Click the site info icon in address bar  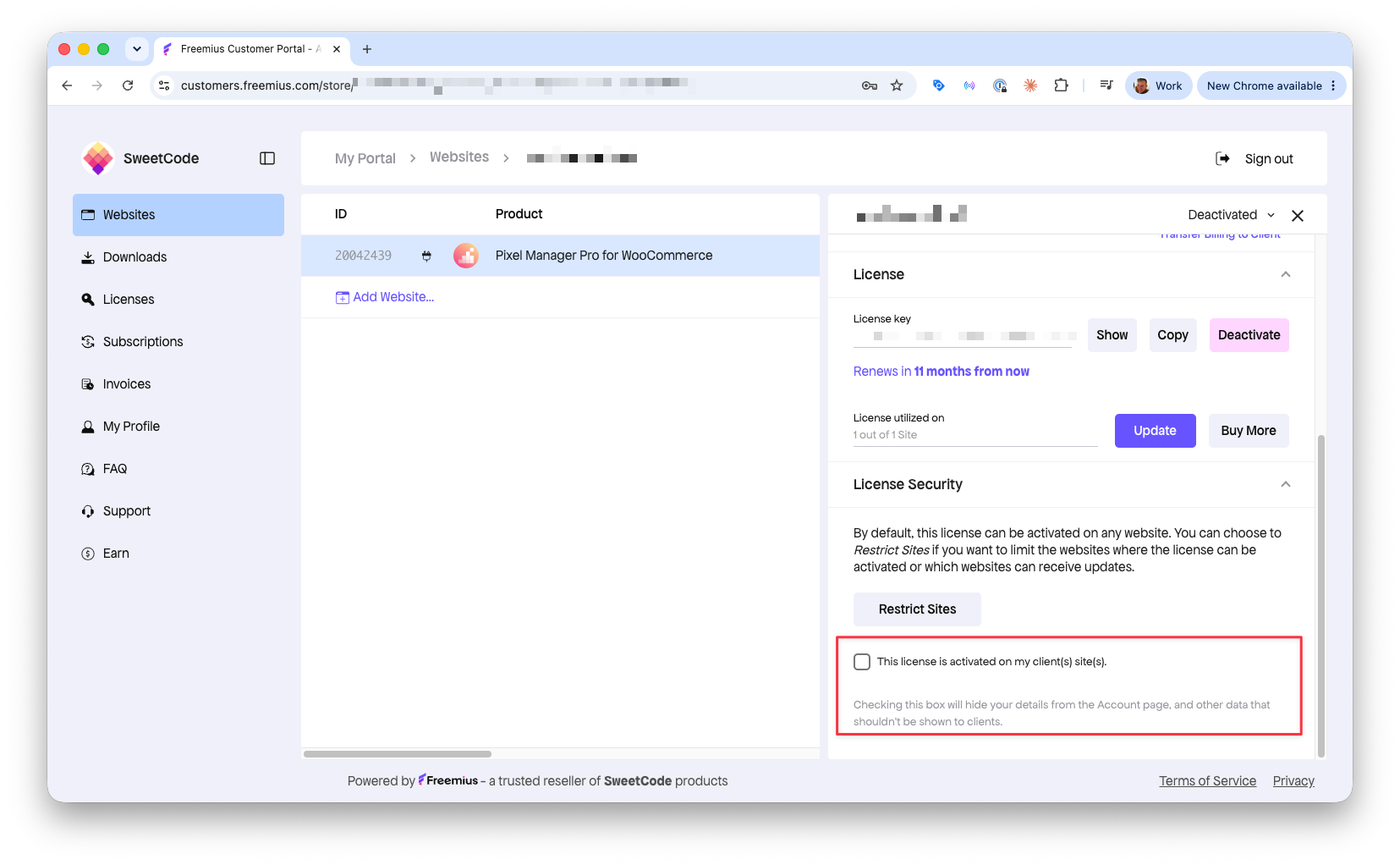pos(165,85)
